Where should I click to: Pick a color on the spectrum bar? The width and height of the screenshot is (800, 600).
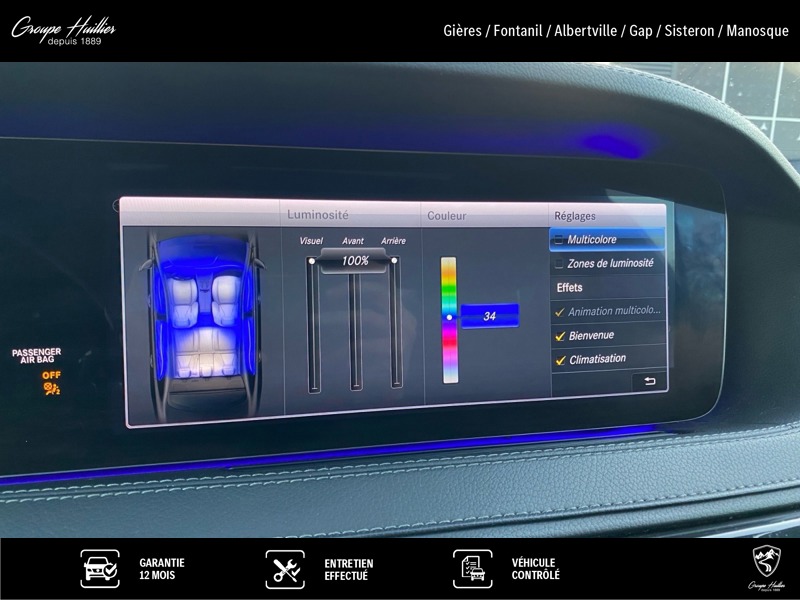pos(449,320)
